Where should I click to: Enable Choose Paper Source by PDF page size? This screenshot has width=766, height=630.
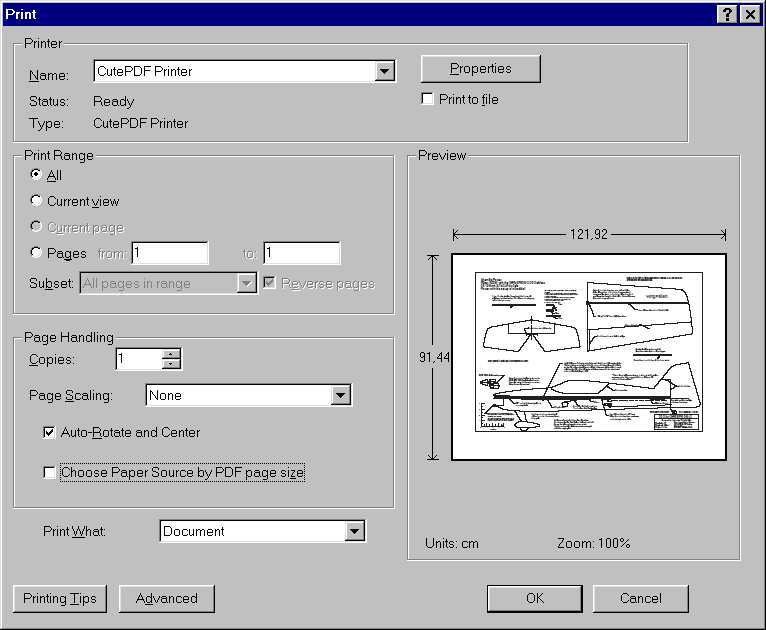click(49, 473)
